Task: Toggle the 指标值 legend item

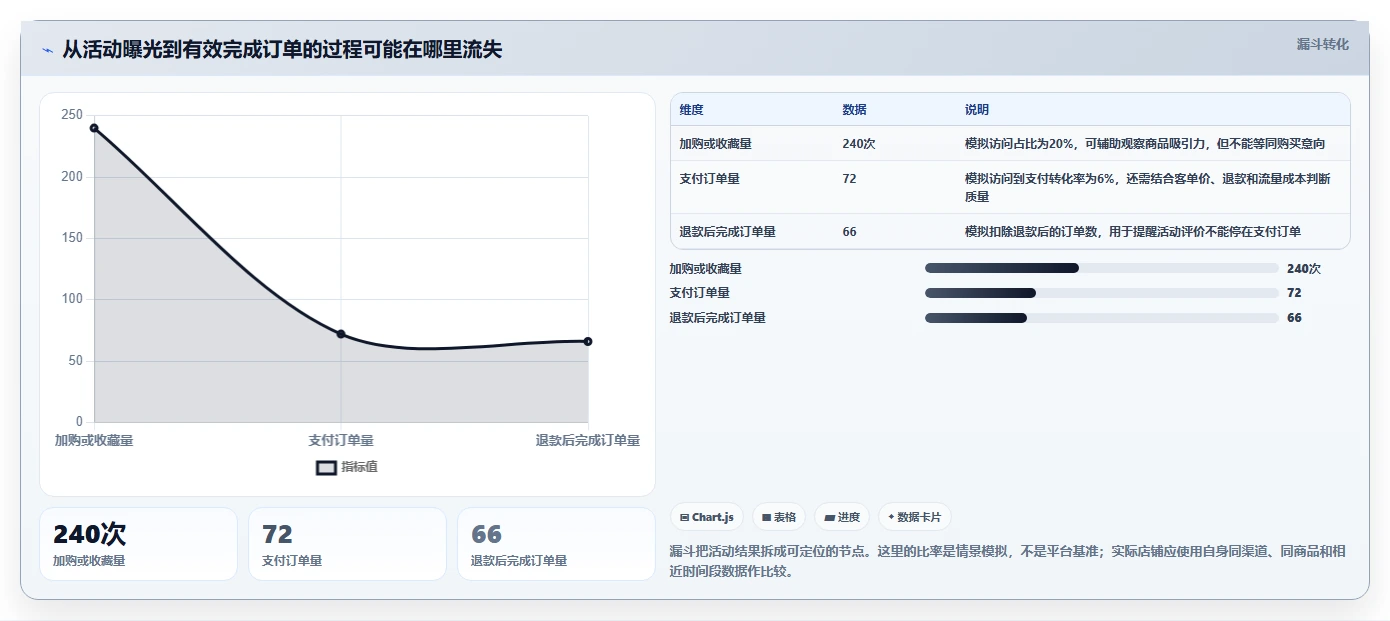Action: tap(347, 467)
